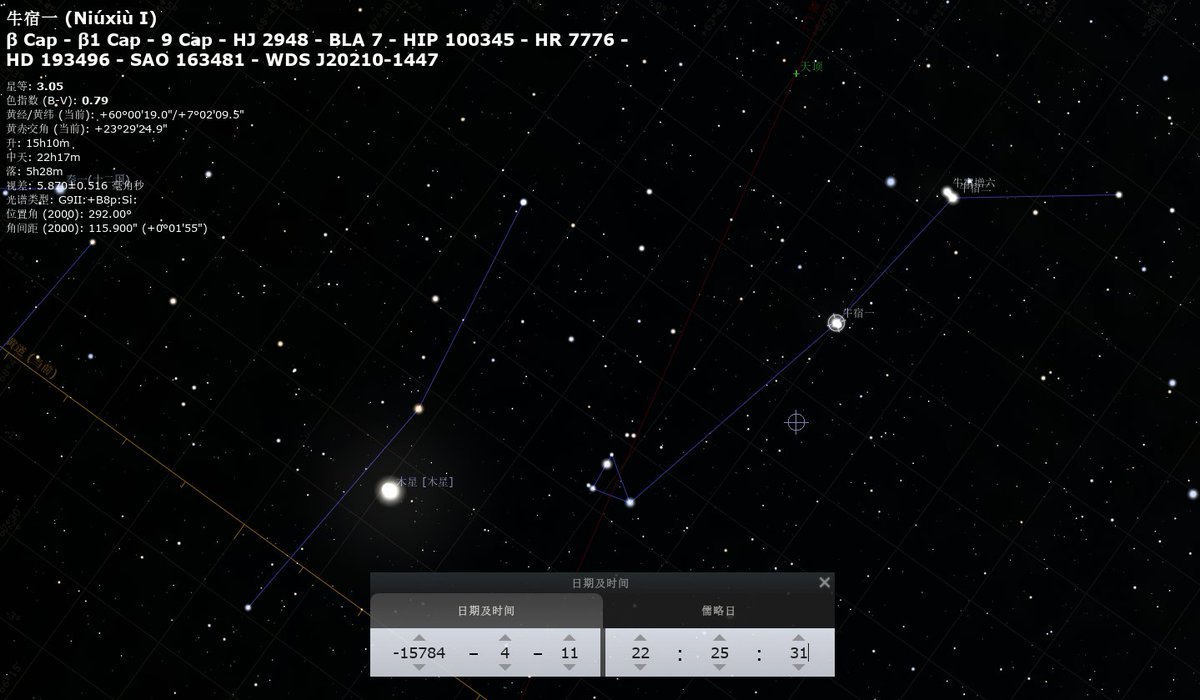
Task: Click the 角间距 (2000): 115.900" line
Action: tap(107, 227)
